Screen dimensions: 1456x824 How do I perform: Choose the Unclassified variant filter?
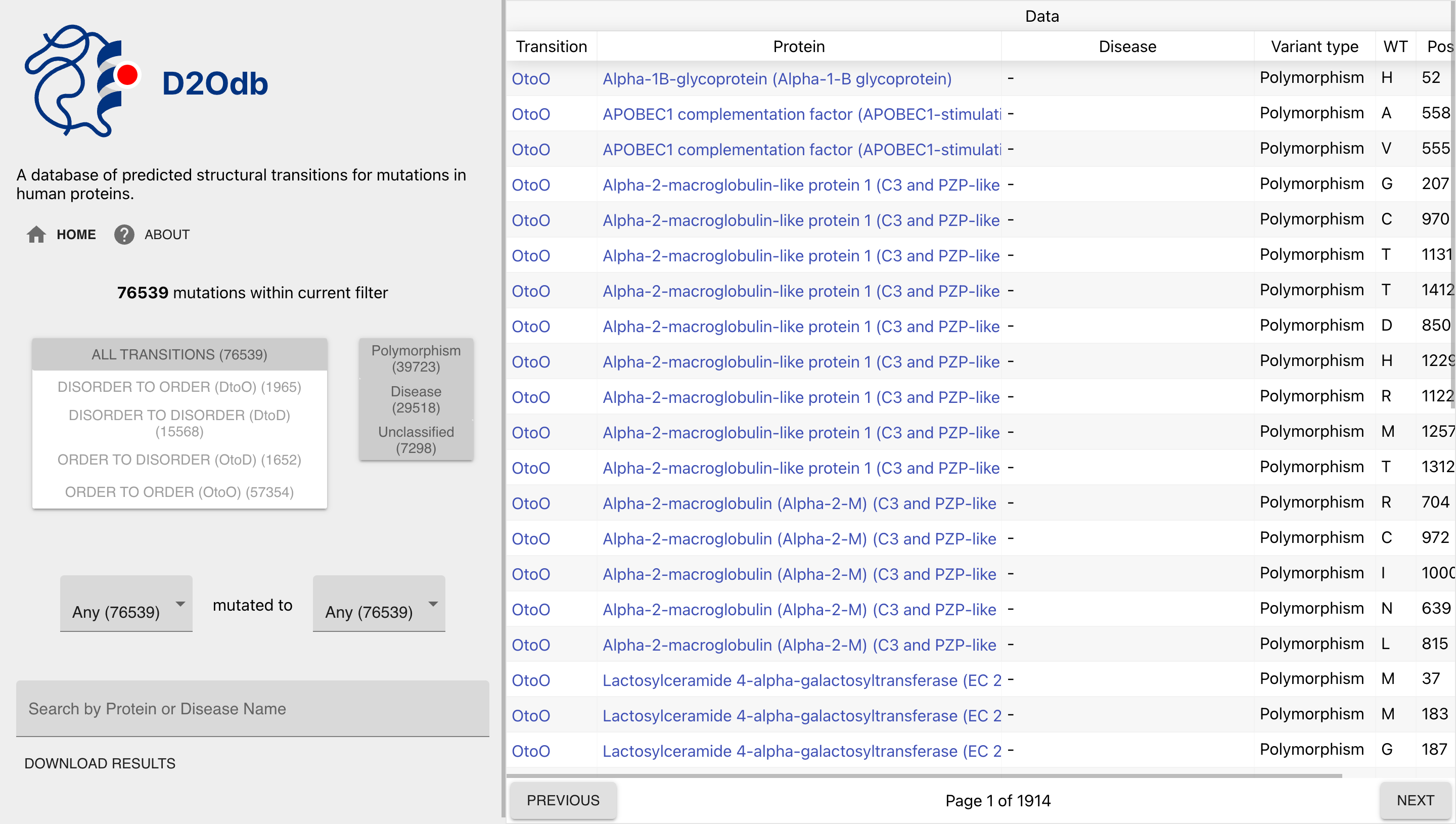click(x=416, y=439)
